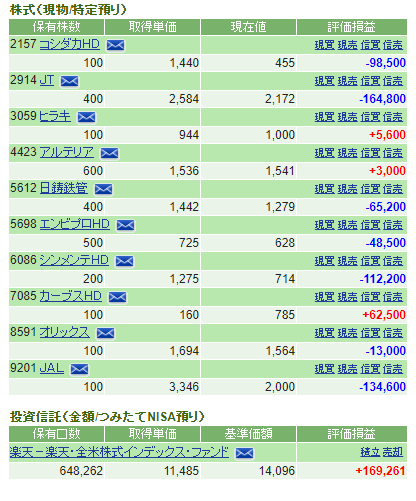Viewport: 416px width, 501px height.
Task: Select the +62,500 gain value for カーブスHD
Action: click(x=384, y=315)
